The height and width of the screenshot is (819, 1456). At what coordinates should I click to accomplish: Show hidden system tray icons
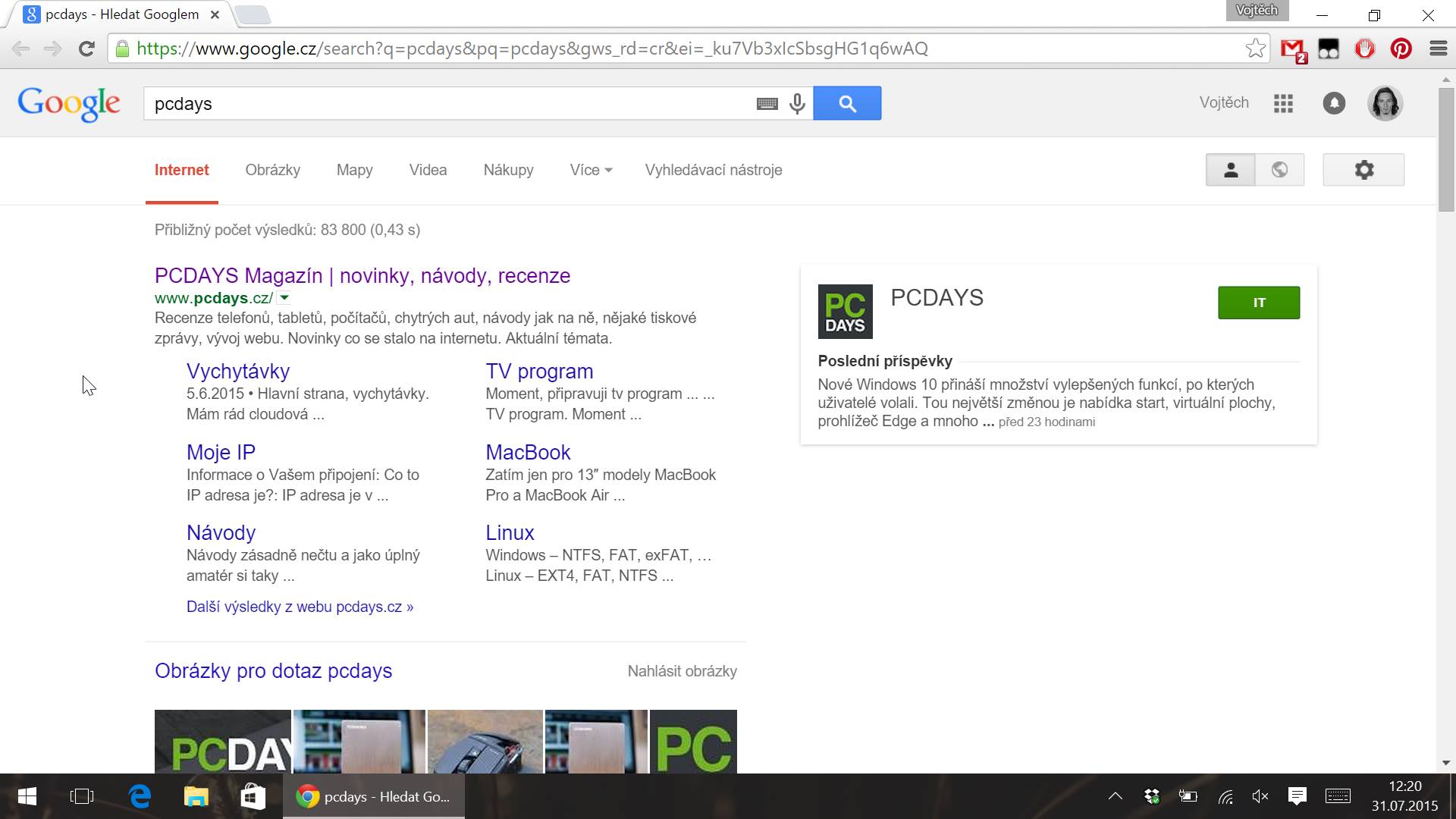[x=1115, y=796]
